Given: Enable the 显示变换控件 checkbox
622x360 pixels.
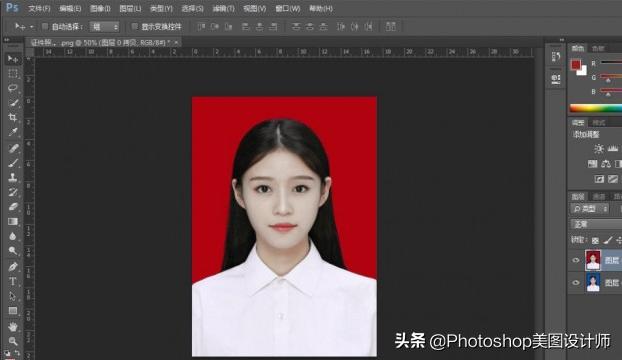Looking at the screenshot, I should point(134,27).
